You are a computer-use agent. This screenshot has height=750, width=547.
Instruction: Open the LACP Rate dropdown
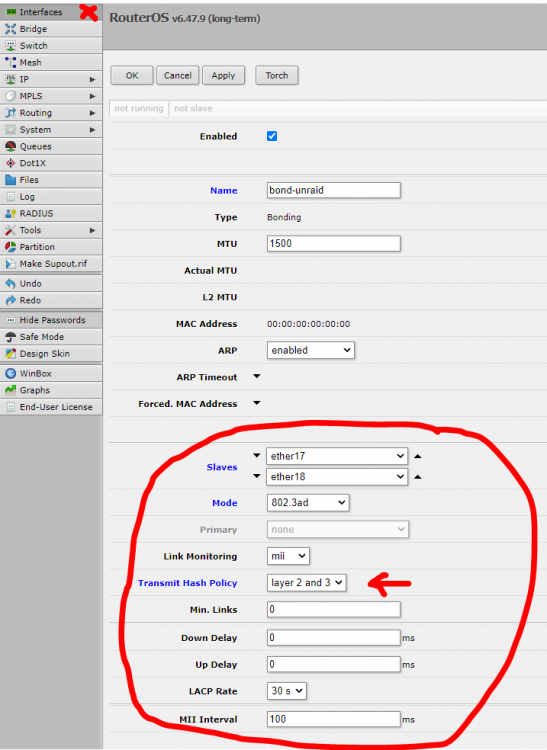(287, 691)
